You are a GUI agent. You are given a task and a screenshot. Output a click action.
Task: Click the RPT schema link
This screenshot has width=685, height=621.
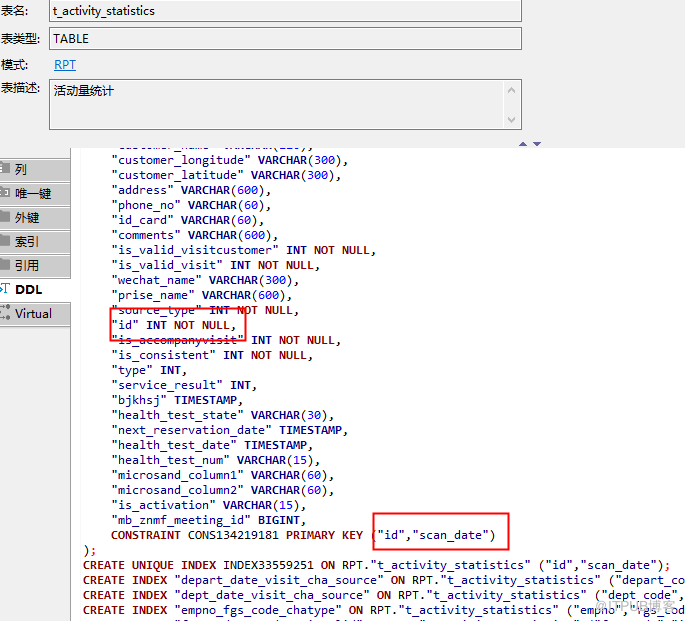(65, 65)
